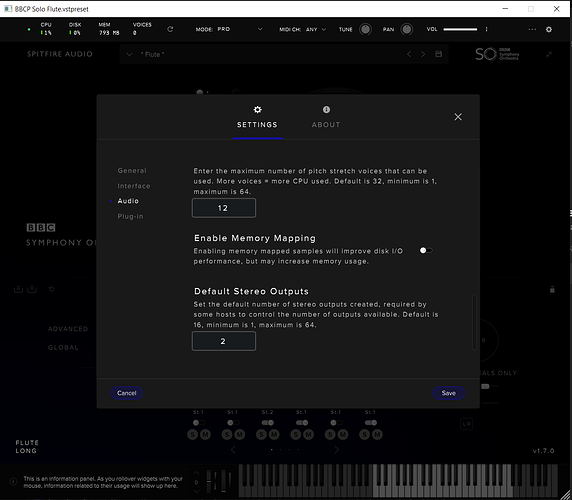
Task: Click the LR stereo icon
Action: pyautogui.click(x=467, y=424)
